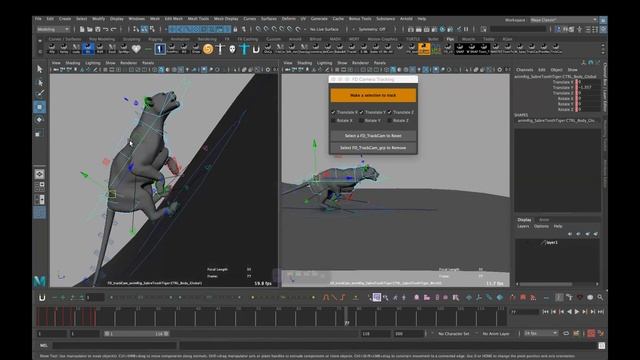The image size is (640, 360).
Task: Click the red auto keyframe toggle icon
Action: [591, 333]
